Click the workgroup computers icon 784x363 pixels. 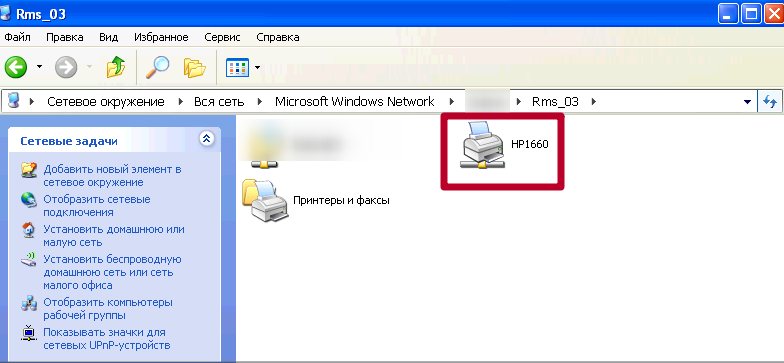(28, 303)
